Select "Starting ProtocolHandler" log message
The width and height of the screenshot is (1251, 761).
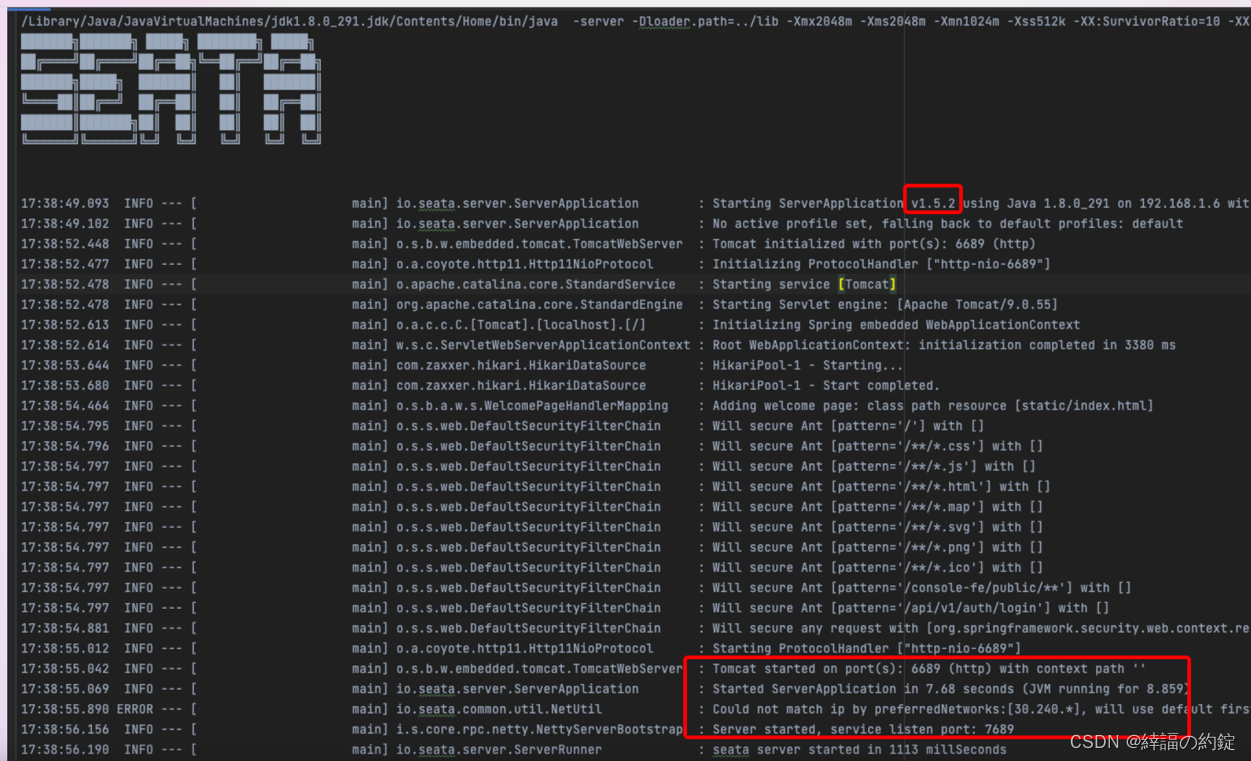tap(866, 648)
